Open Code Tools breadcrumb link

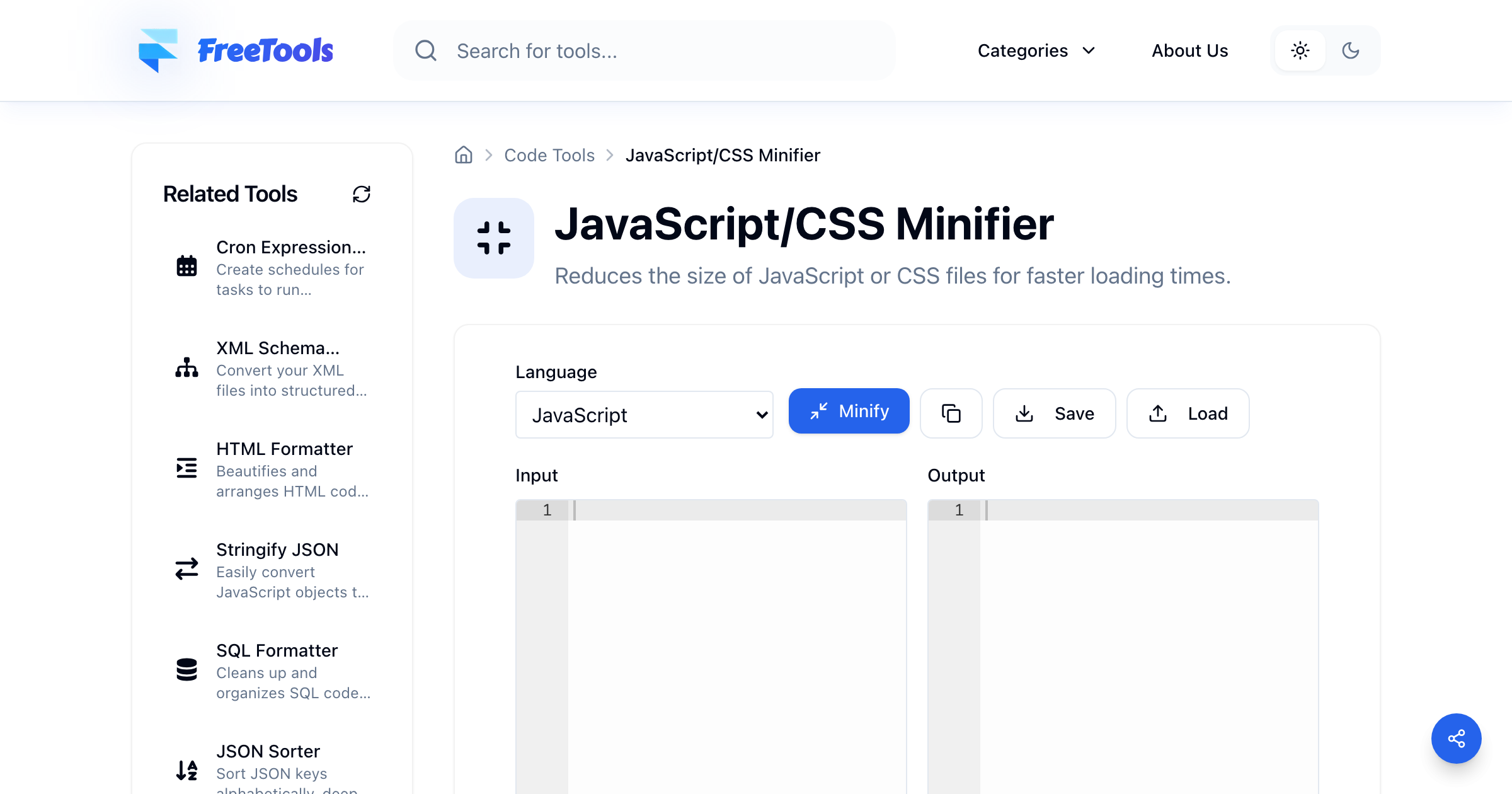549,155
